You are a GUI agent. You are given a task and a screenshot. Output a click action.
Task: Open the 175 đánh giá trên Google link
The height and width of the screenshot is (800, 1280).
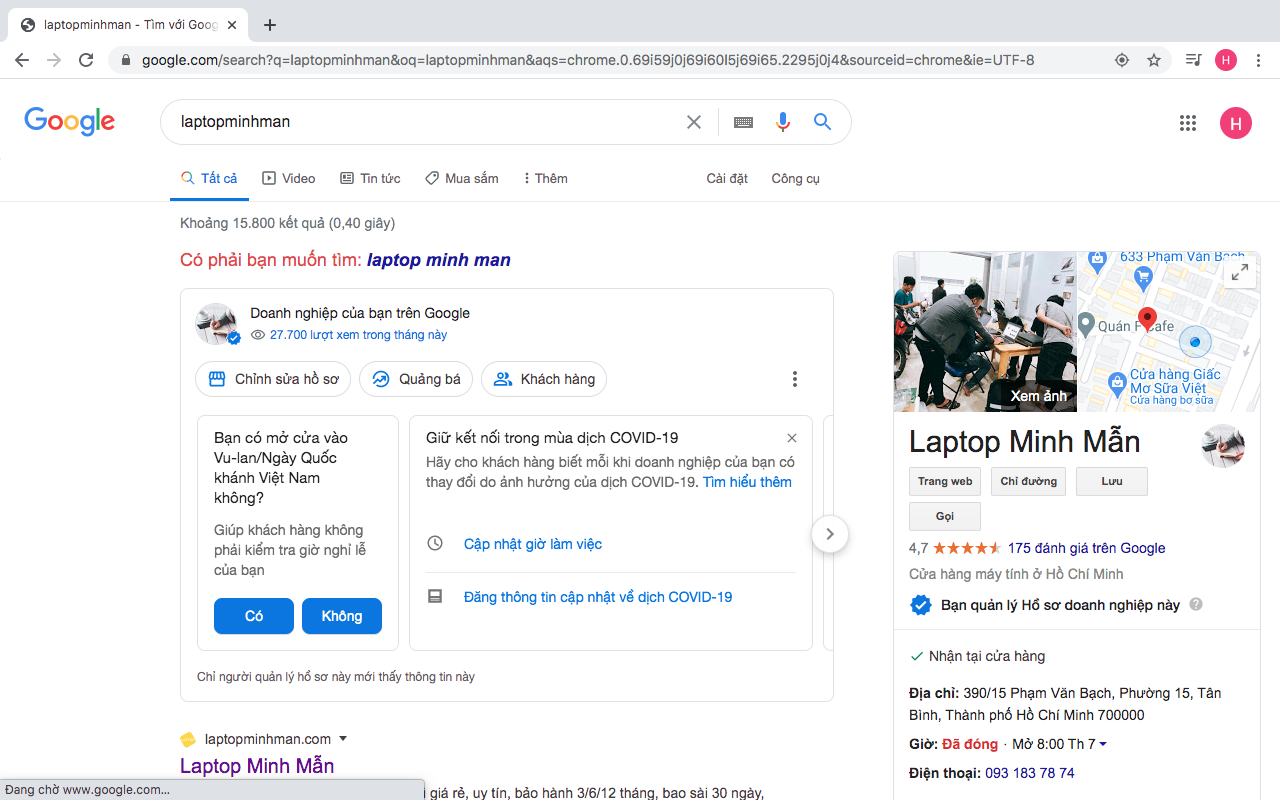coord(1087,548)
